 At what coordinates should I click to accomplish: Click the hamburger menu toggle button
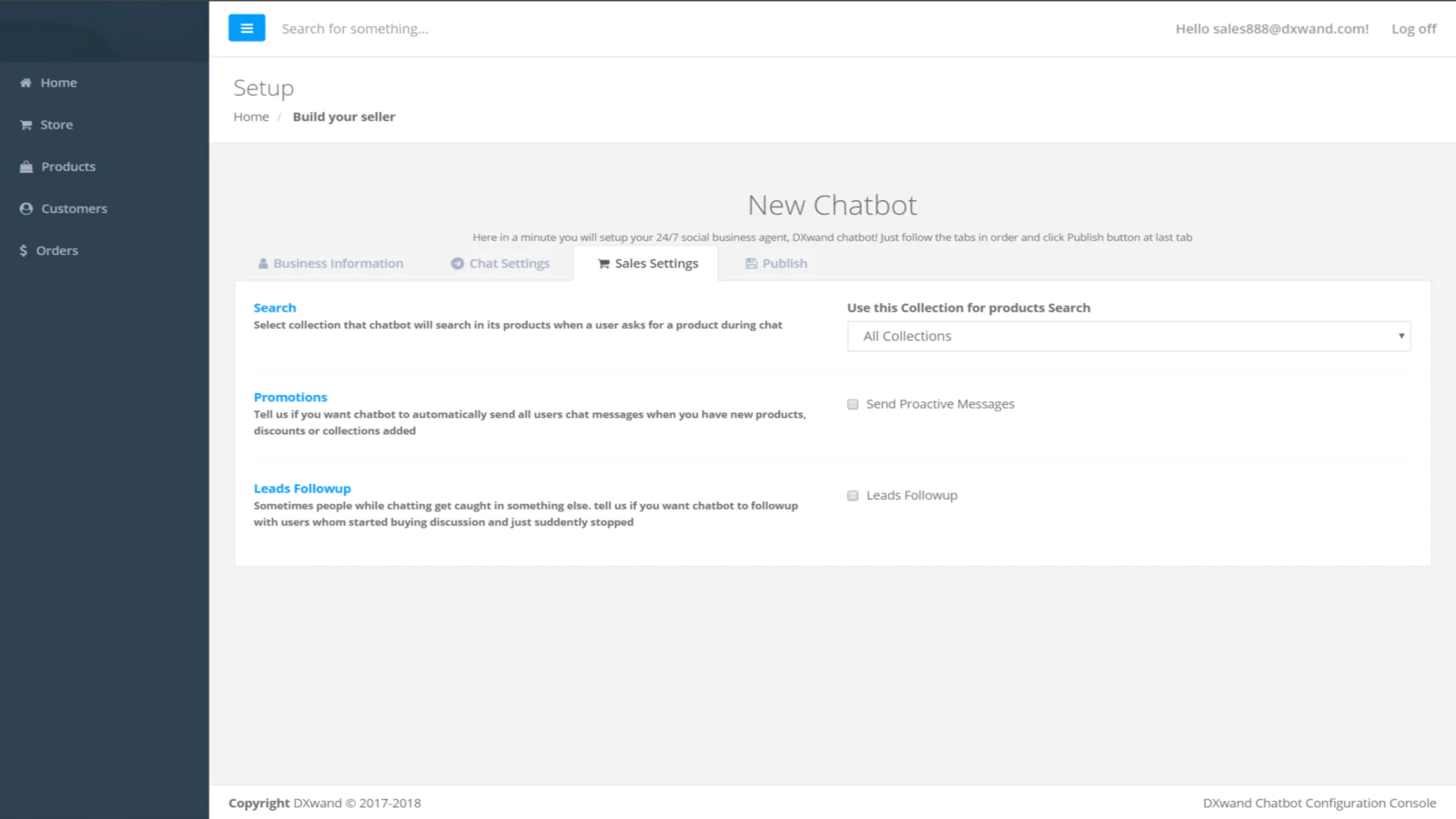point(247,28)
